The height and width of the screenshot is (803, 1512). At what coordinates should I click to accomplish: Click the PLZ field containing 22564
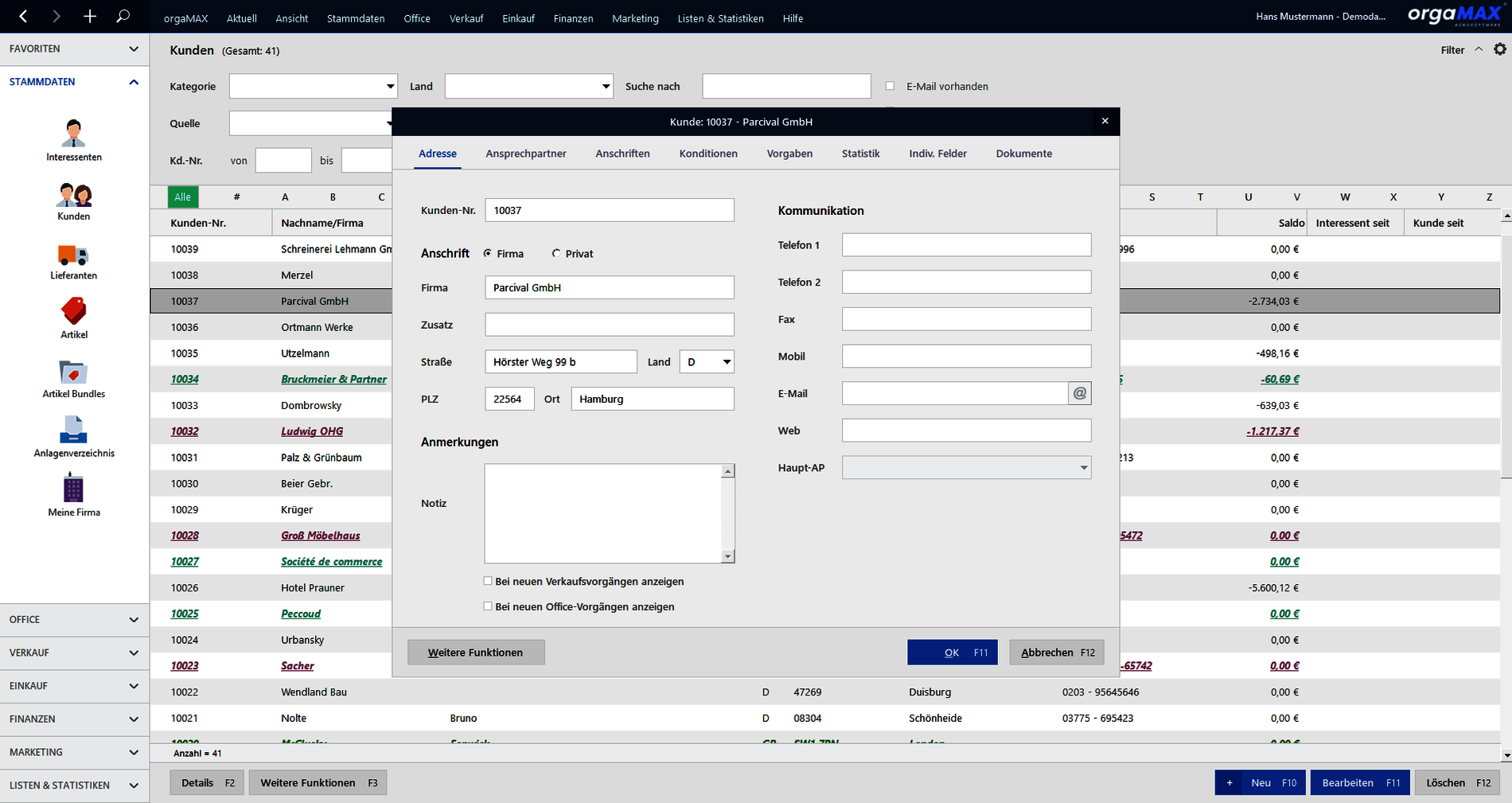click(509, 399)
